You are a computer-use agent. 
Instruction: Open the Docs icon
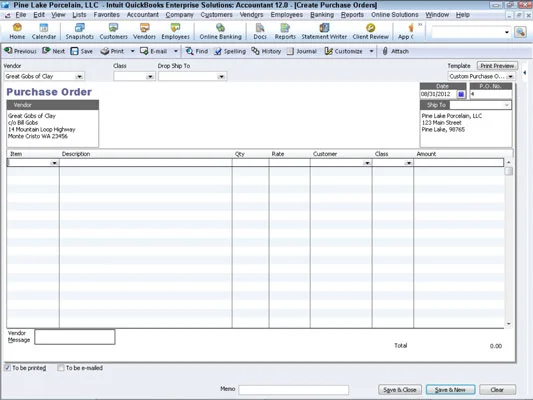(260, 31)
